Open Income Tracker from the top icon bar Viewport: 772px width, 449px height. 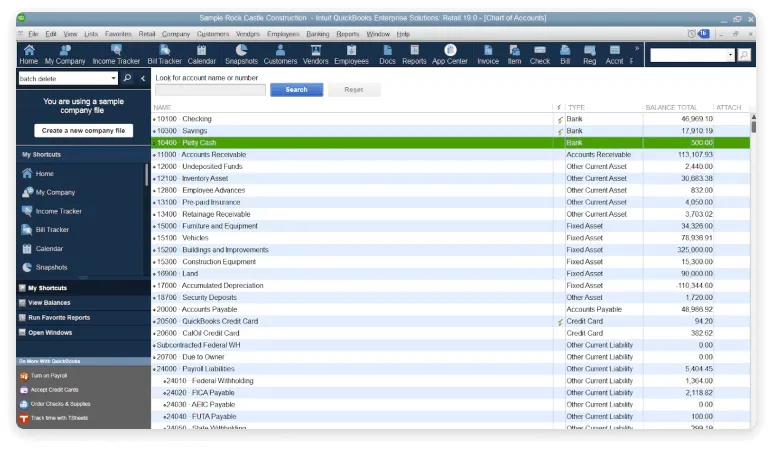pyautogui.click(x=116, y=55)
